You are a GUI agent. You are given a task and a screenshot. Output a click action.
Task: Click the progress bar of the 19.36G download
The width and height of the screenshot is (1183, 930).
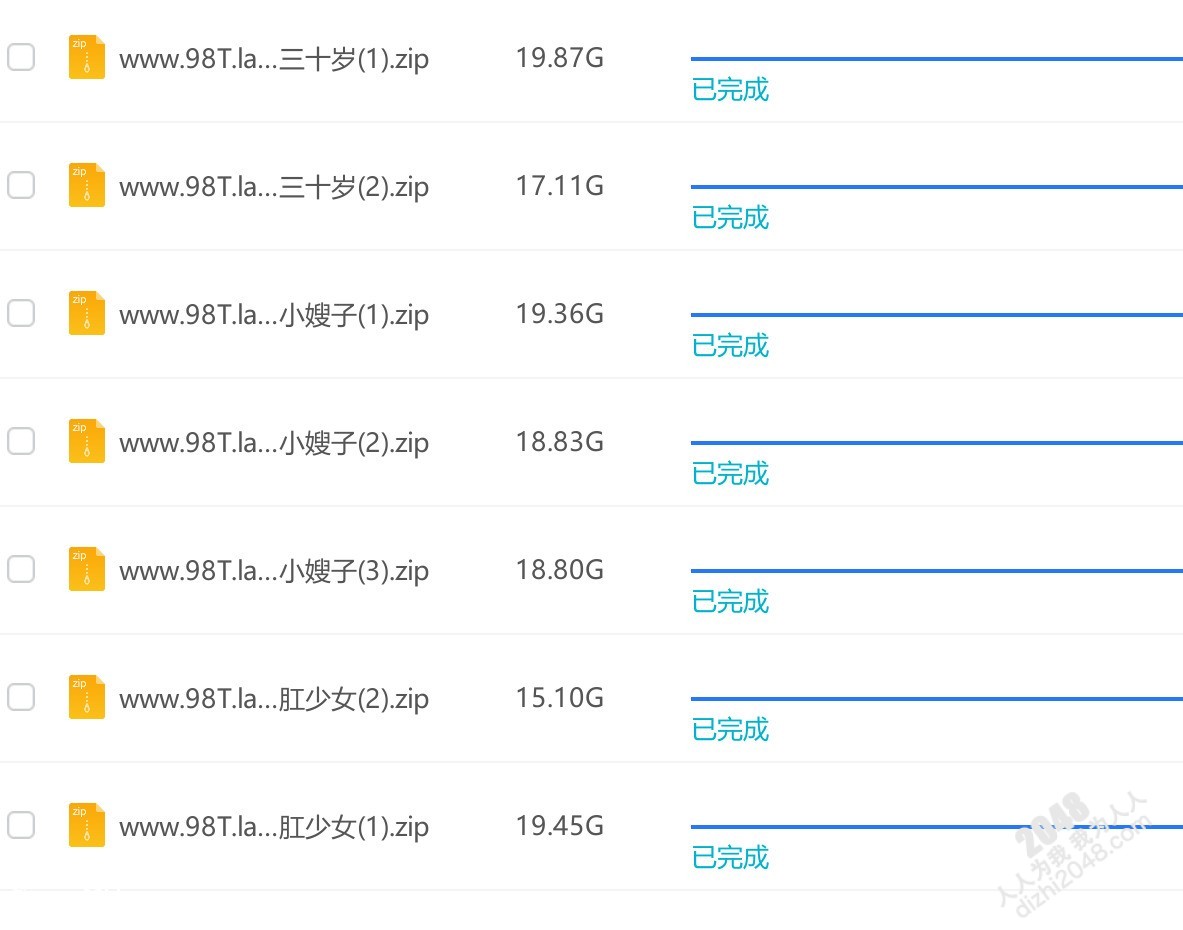pos(936,315)
